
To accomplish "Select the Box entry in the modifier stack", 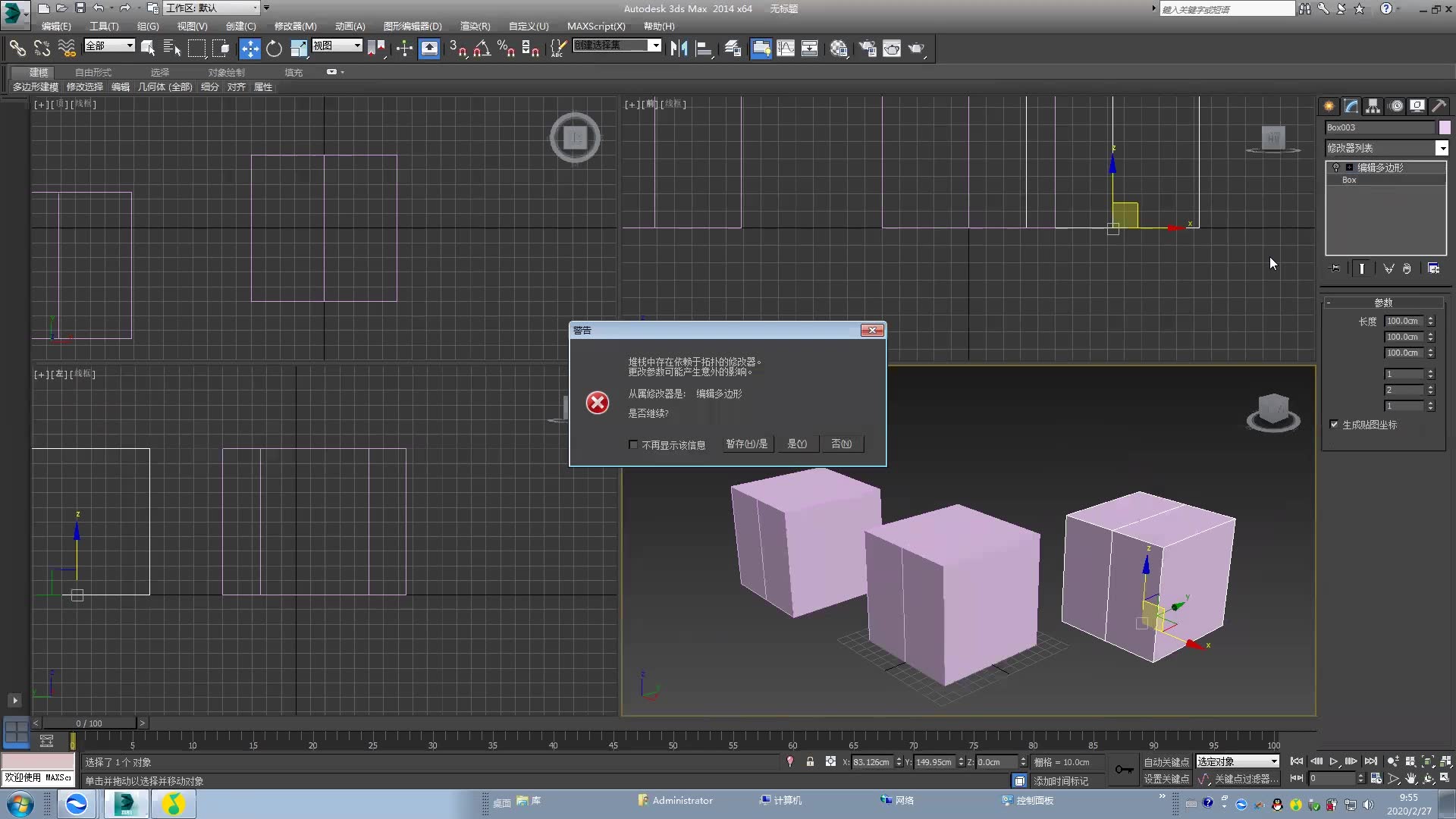I will [1350, 180].
